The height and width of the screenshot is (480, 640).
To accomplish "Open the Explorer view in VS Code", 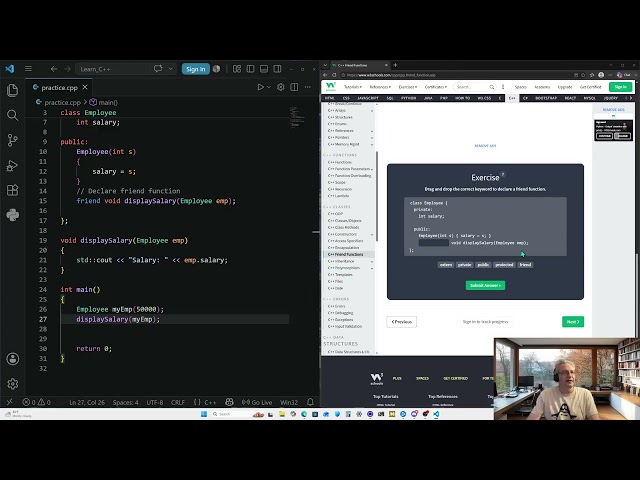I will tap(13, 90).
